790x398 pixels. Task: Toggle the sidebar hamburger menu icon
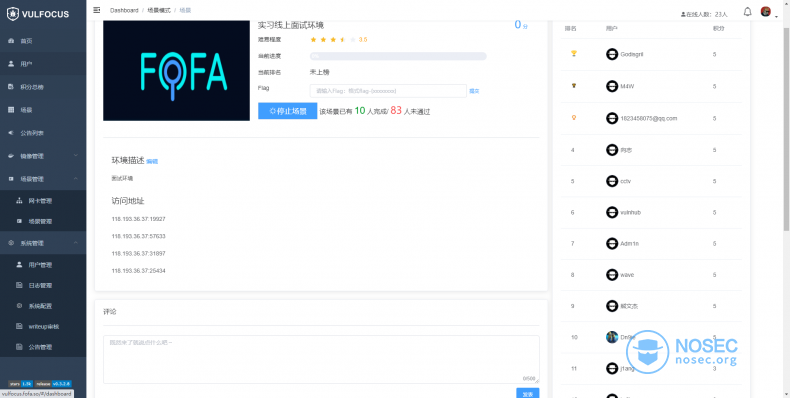coord(97,10)
